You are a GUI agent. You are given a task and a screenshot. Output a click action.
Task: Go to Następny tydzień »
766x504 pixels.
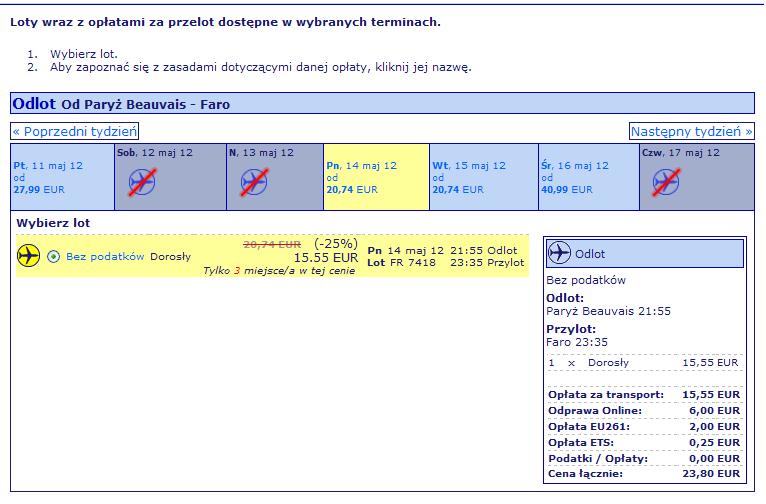tap(691, 131)
